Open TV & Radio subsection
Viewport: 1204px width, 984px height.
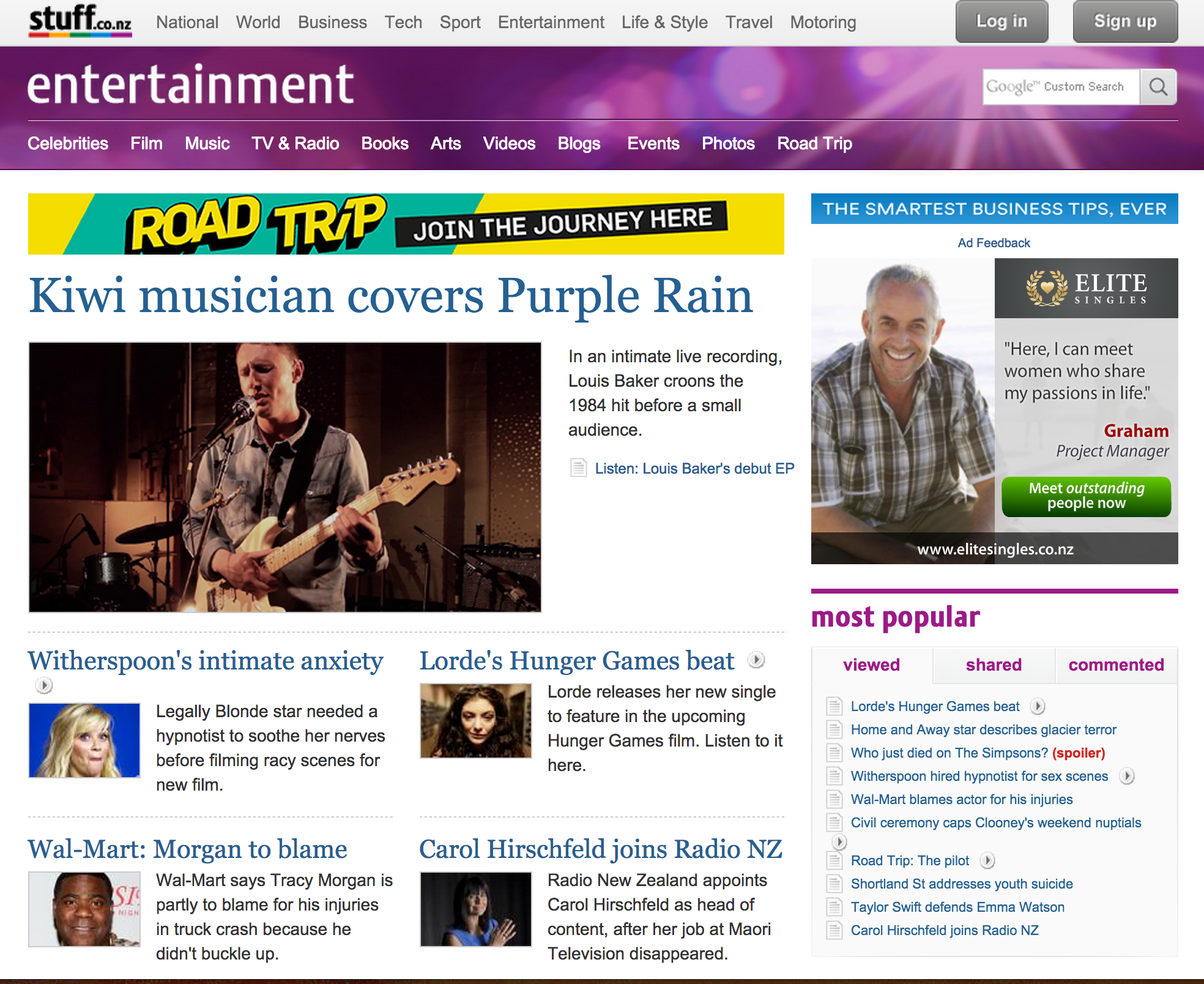click(x=295, y=143)
